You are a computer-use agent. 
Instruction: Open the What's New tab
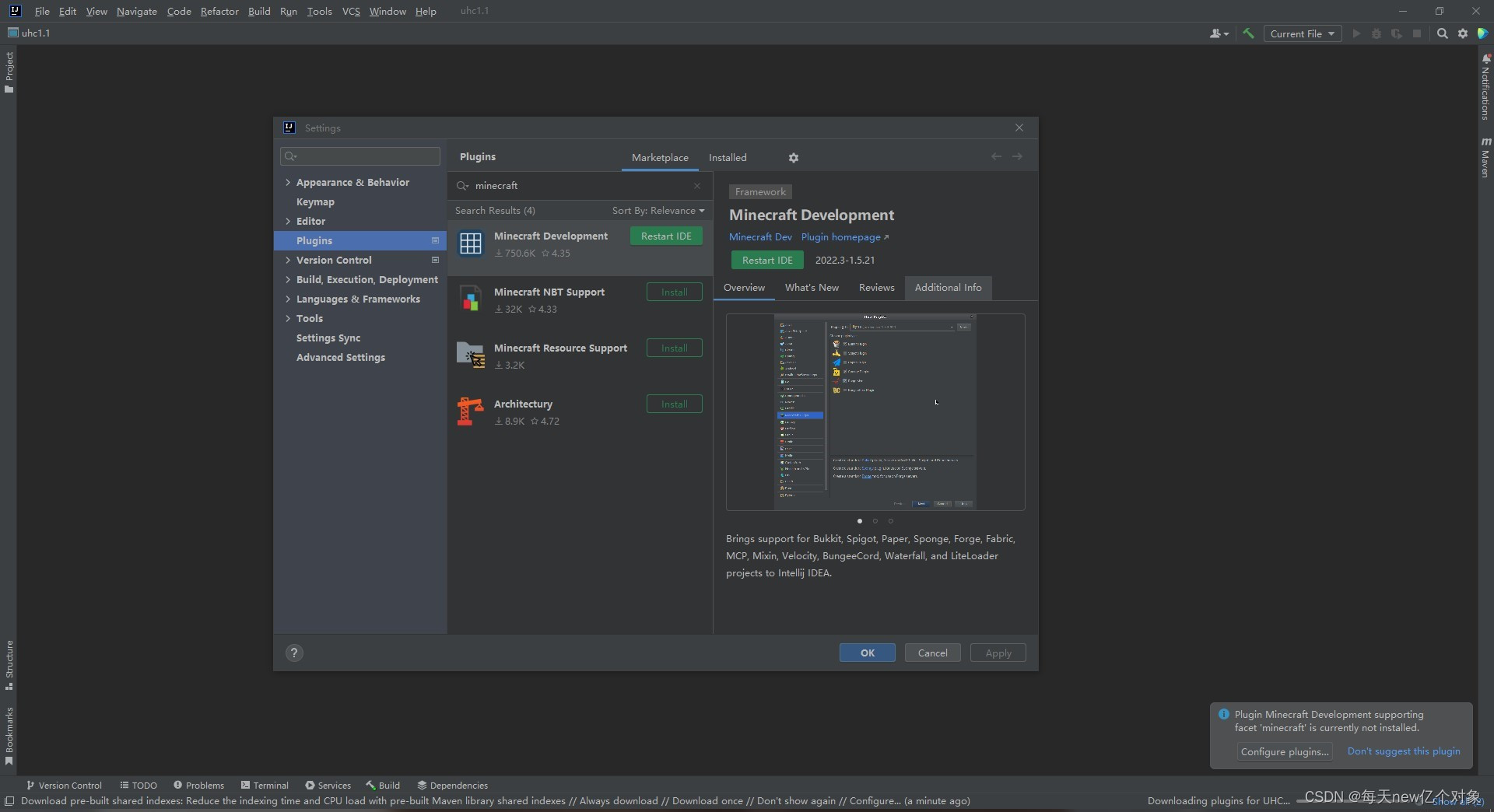(812, 288)
